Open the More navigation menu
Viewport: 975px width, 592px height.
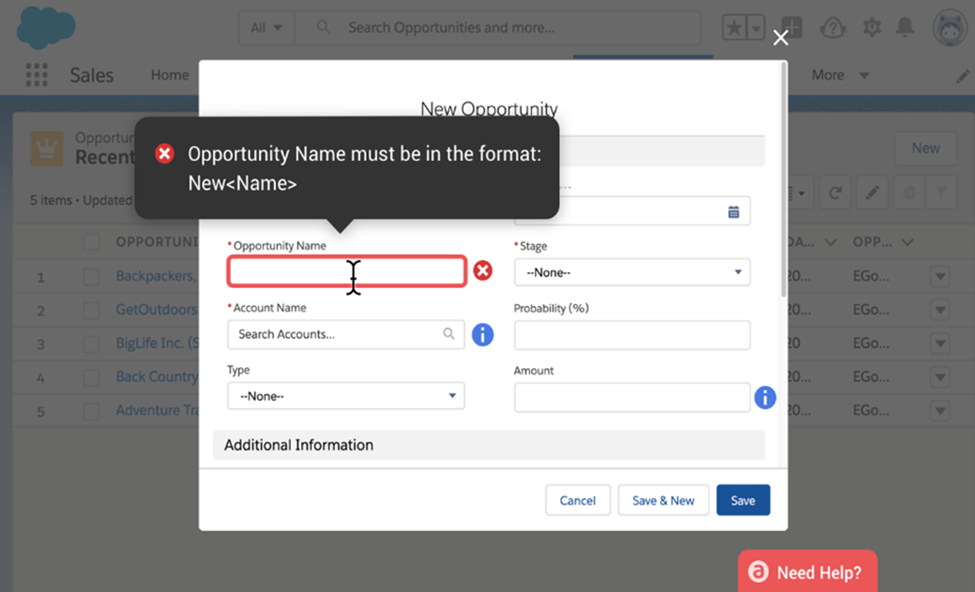click(840, 75)
